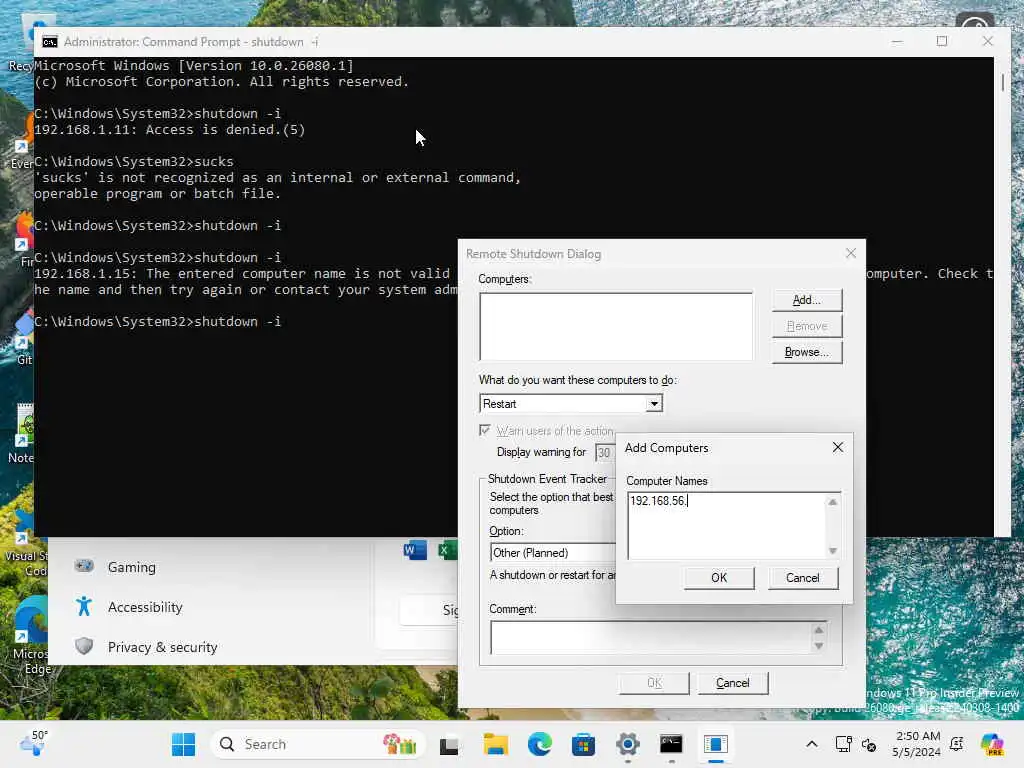Click the up arrow of the Computer Names scrollbar
This screenshot has width=1024, height=768.
tap(833, 502)
